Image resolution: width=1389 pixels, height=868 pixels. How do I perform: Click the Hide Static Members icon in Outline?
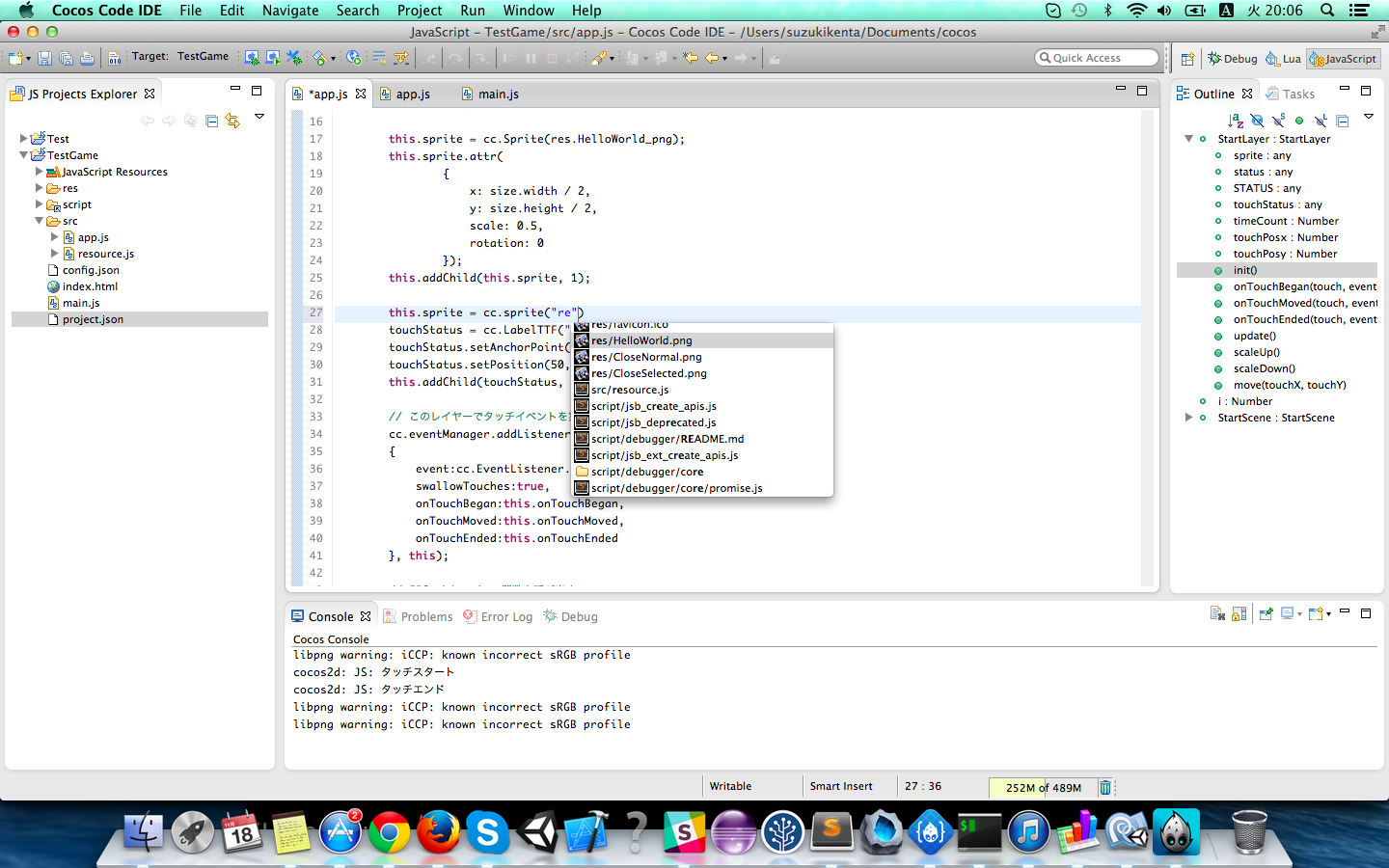coord(1278,121)
